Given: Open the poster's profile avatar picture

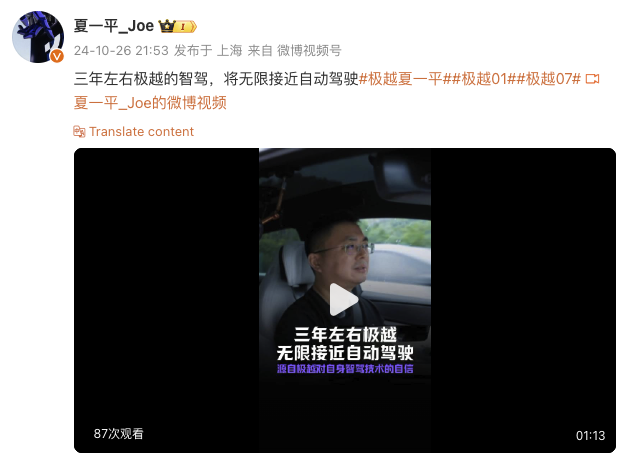Looking at the screenshot, I should pos(38,37).
